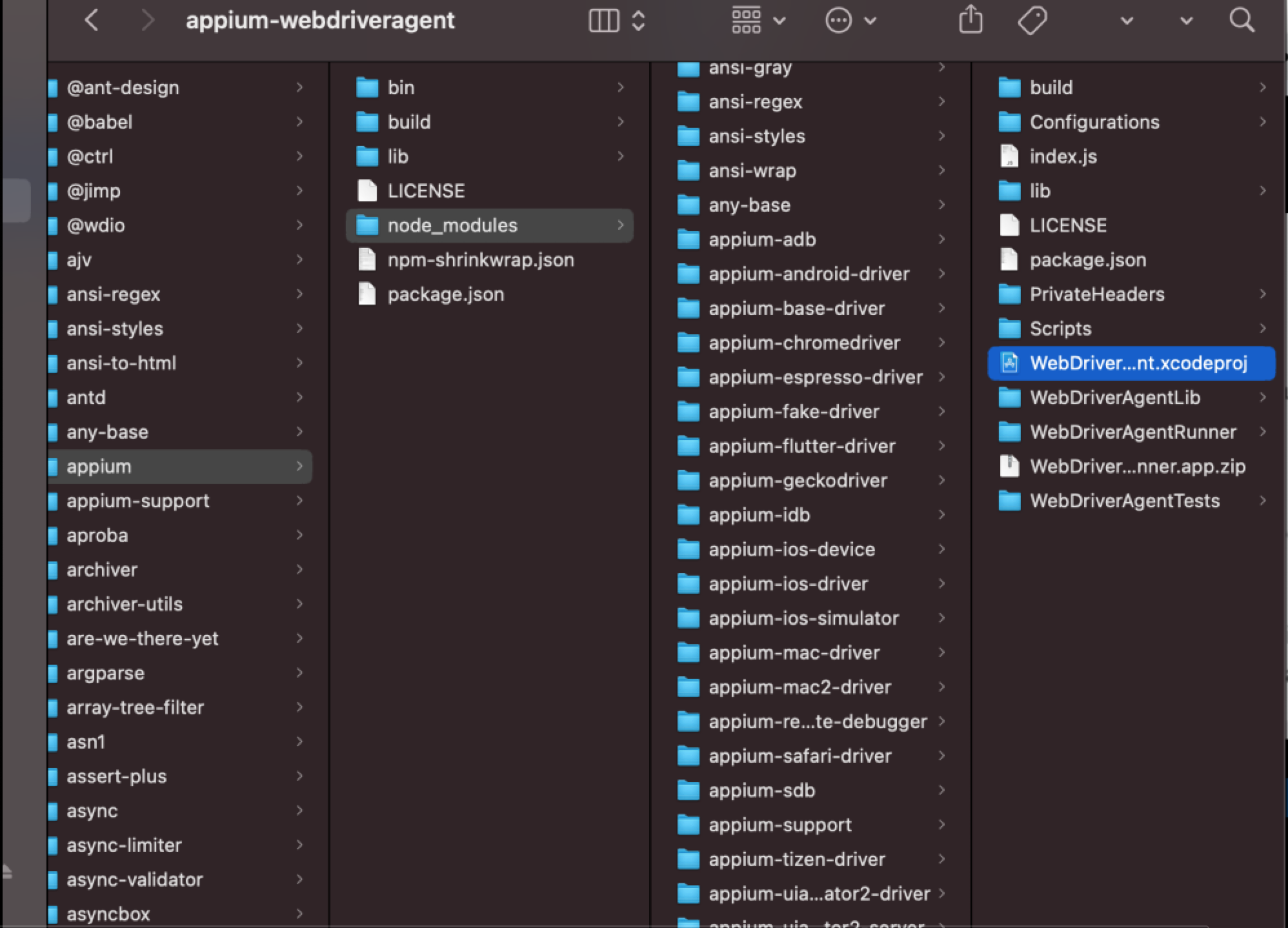The width and height of the screenshot is (1288, 928).
Task: Select the appium-flutter-driver folder row
Action: pyautogui.click(x=811, y=446)
